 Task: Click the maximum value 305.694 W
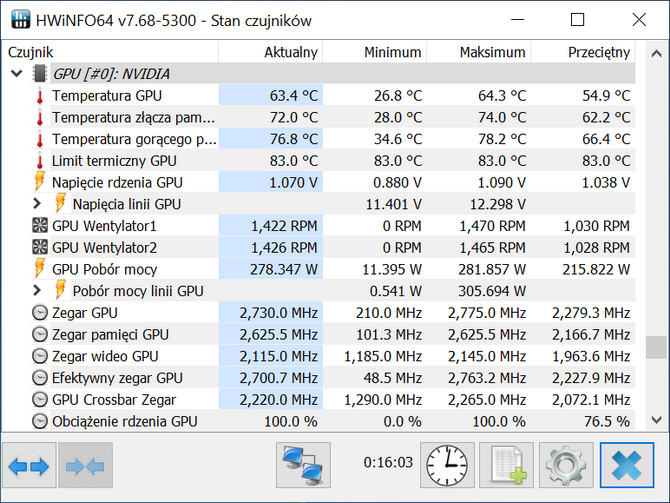(492, 291)
